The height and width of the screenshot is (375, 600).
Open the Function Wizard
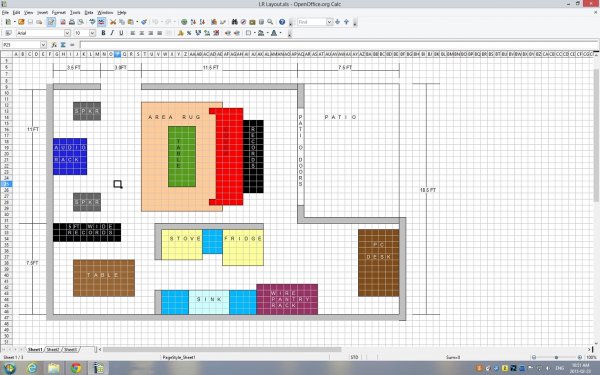pyautogui.click(x=54, y=45)
